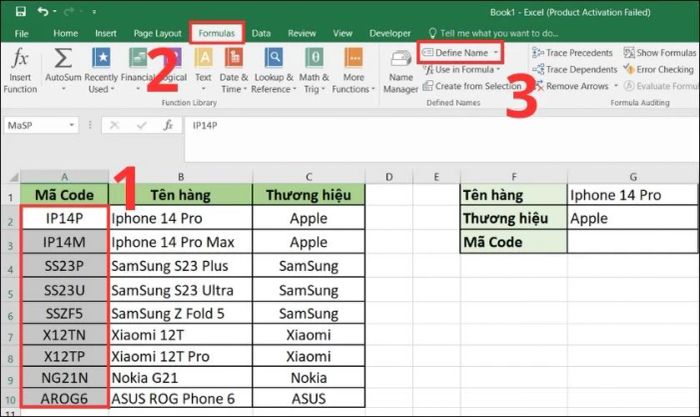Open Math & Trig functions icon
Screen dimensions: 700x417
pos(314,58)
